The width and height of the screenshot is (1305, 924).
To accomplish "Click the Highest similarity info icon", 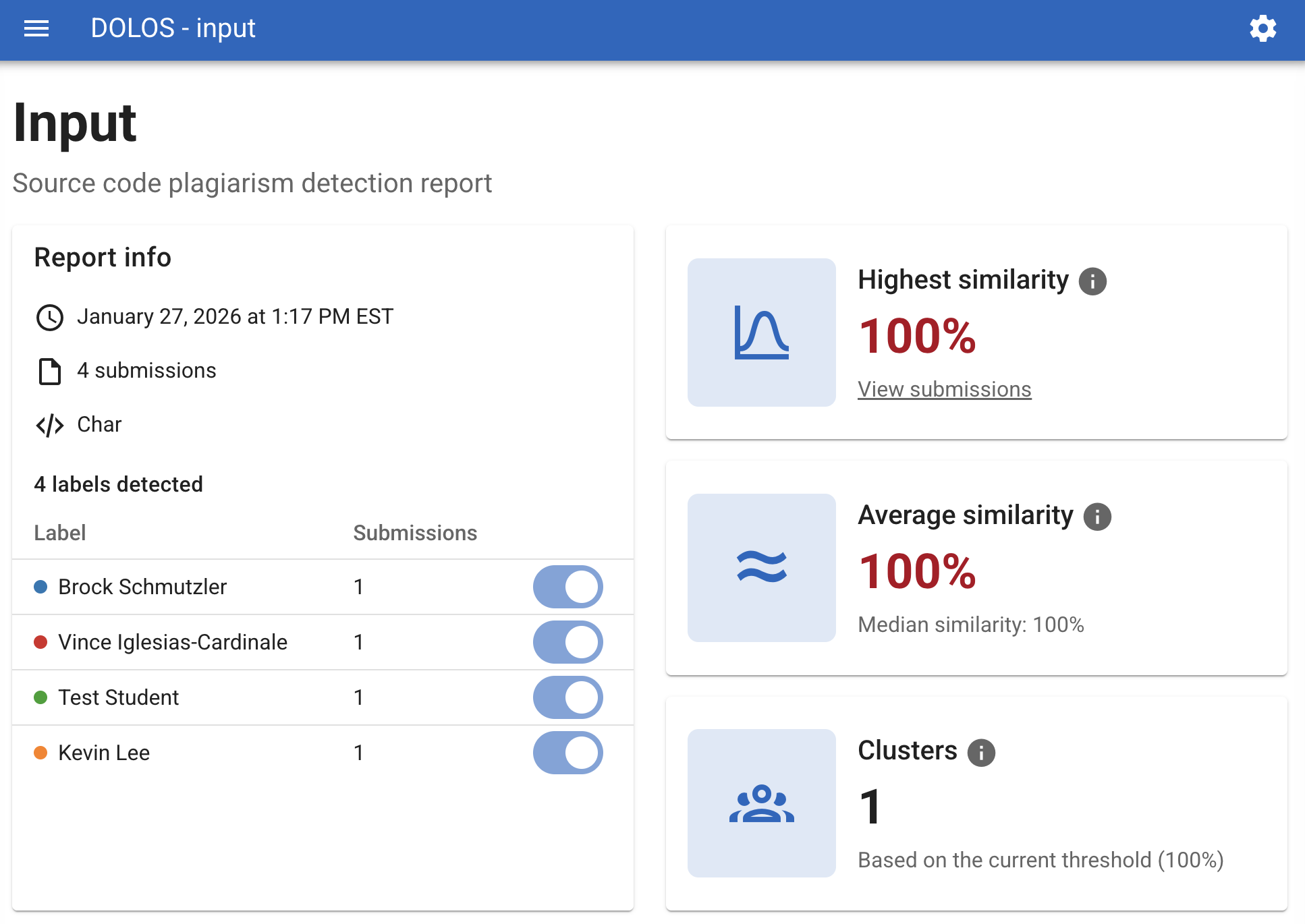I will [x=1092, y=281].
